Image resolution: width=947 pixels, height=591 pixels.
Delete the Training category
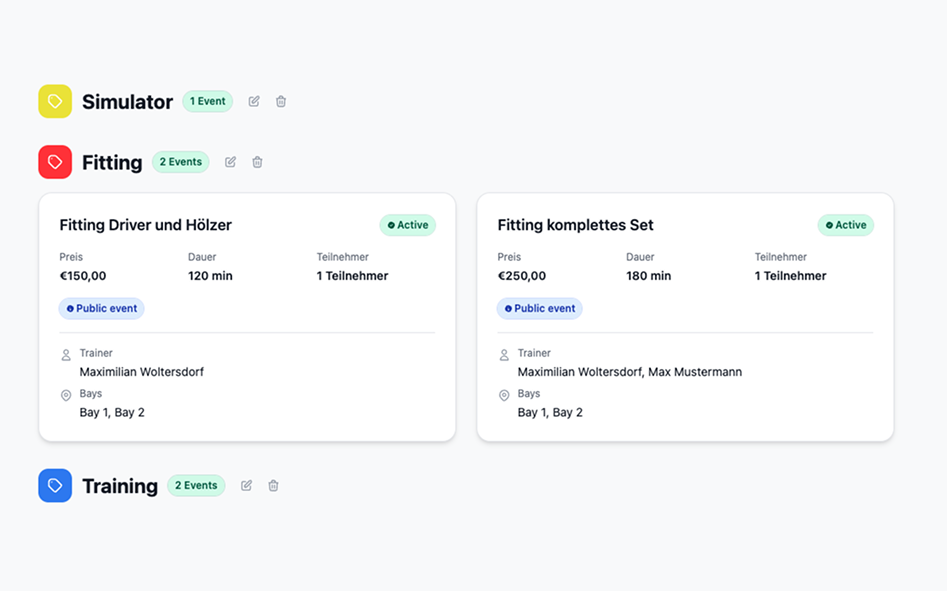click(x=274, y=485)
